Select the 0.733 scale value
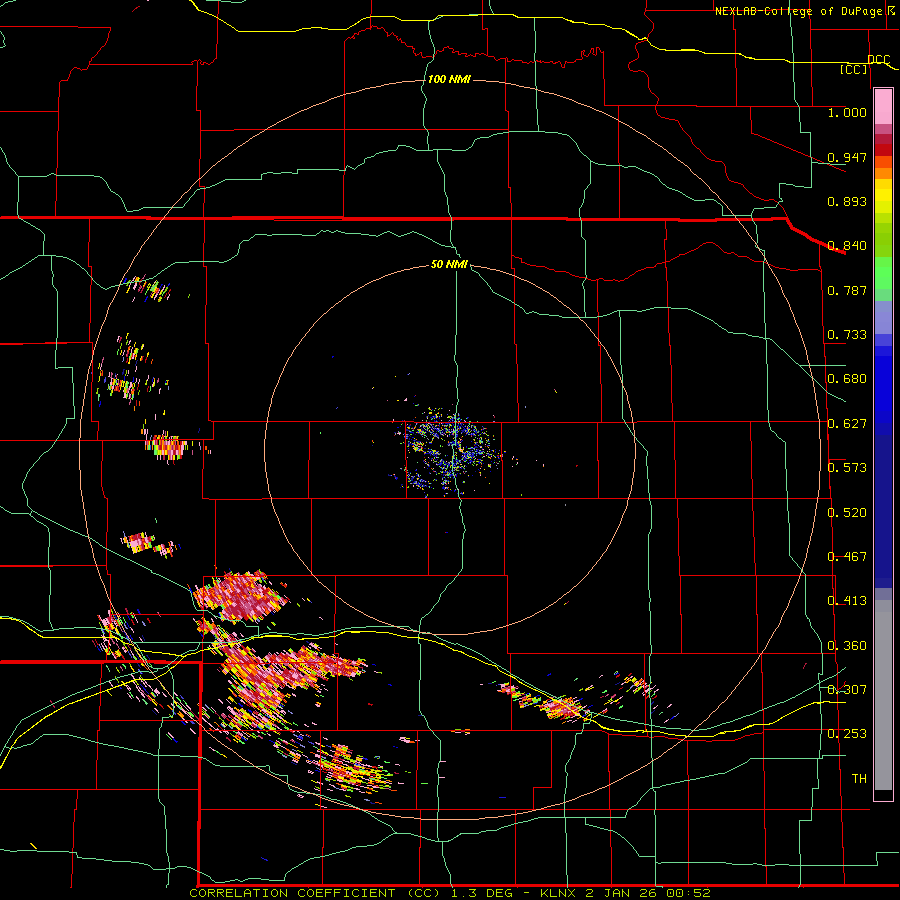This screenshot has width=900, height=900. pyautogui.click(x=847, y=335)
